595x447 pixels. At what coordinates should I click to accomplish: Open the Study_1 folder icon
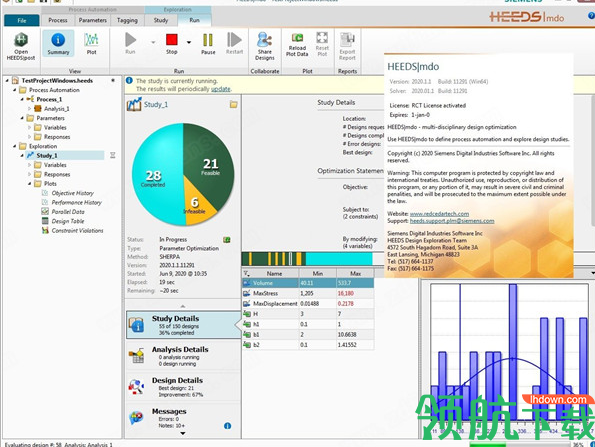click(233, 104)
